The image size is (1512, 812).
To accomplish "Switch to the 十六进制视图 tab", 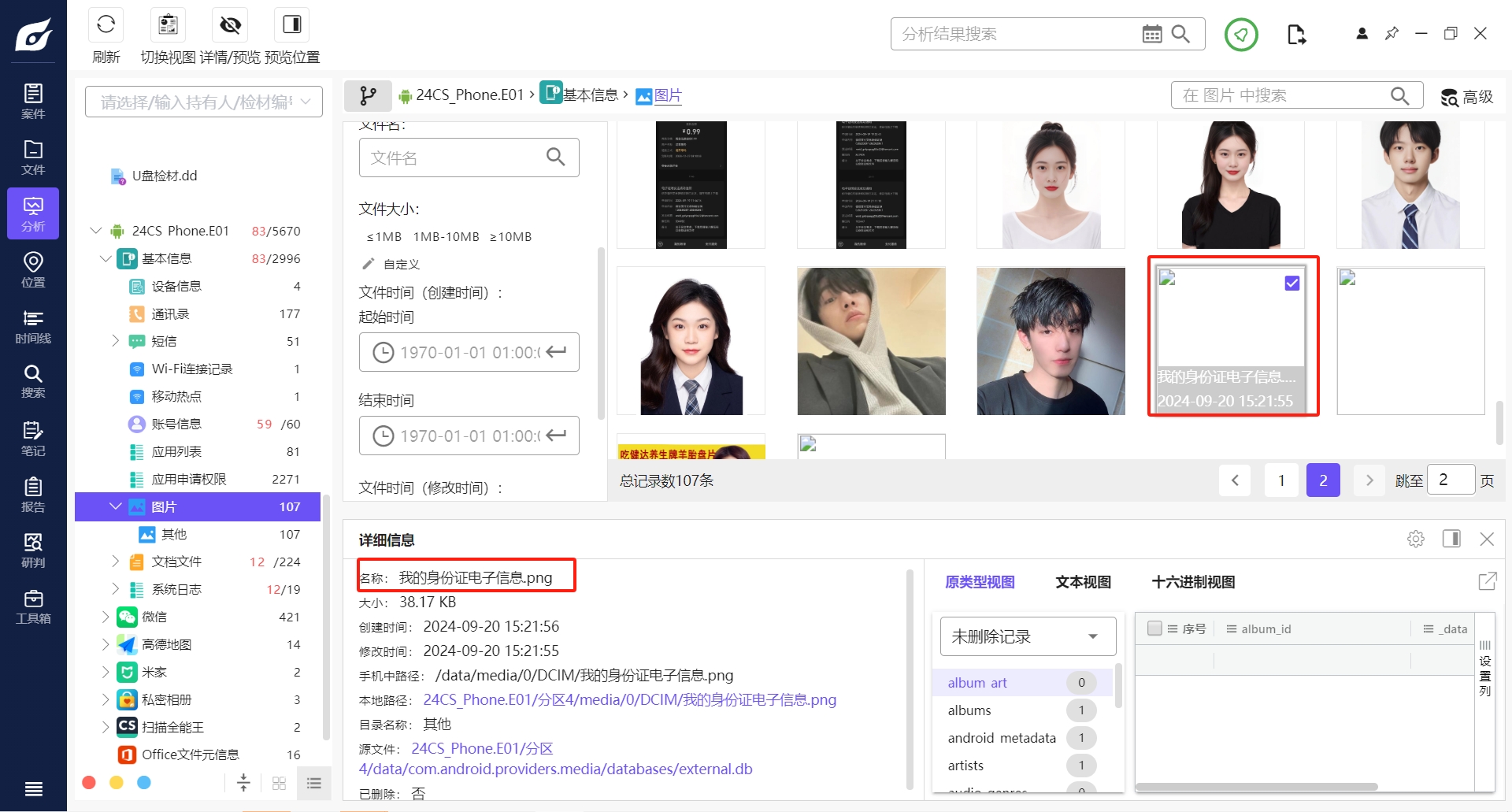I will tap(1193, 582).
